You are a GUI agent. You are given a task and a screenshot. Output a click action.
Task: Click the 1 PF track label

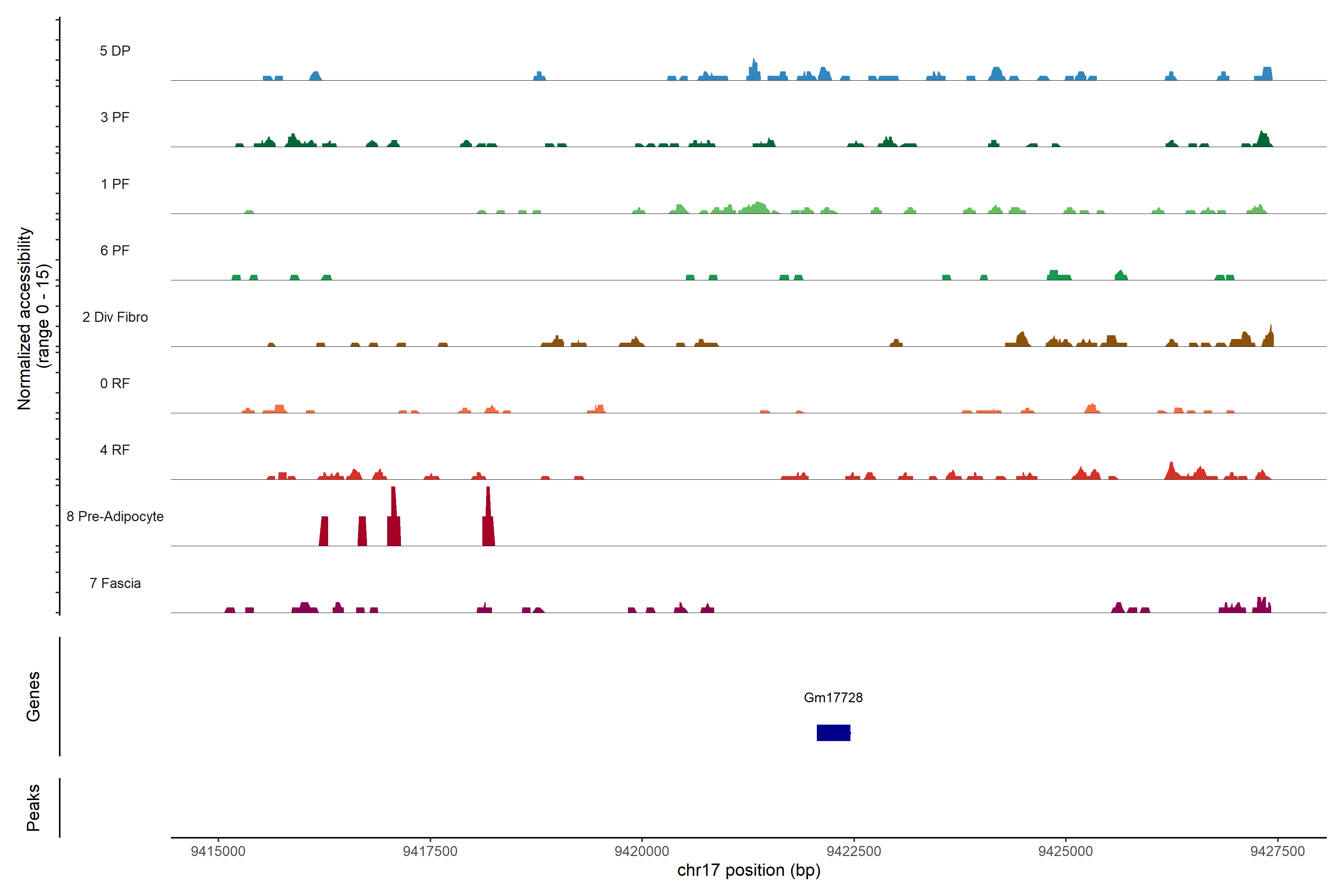[115, 184]
